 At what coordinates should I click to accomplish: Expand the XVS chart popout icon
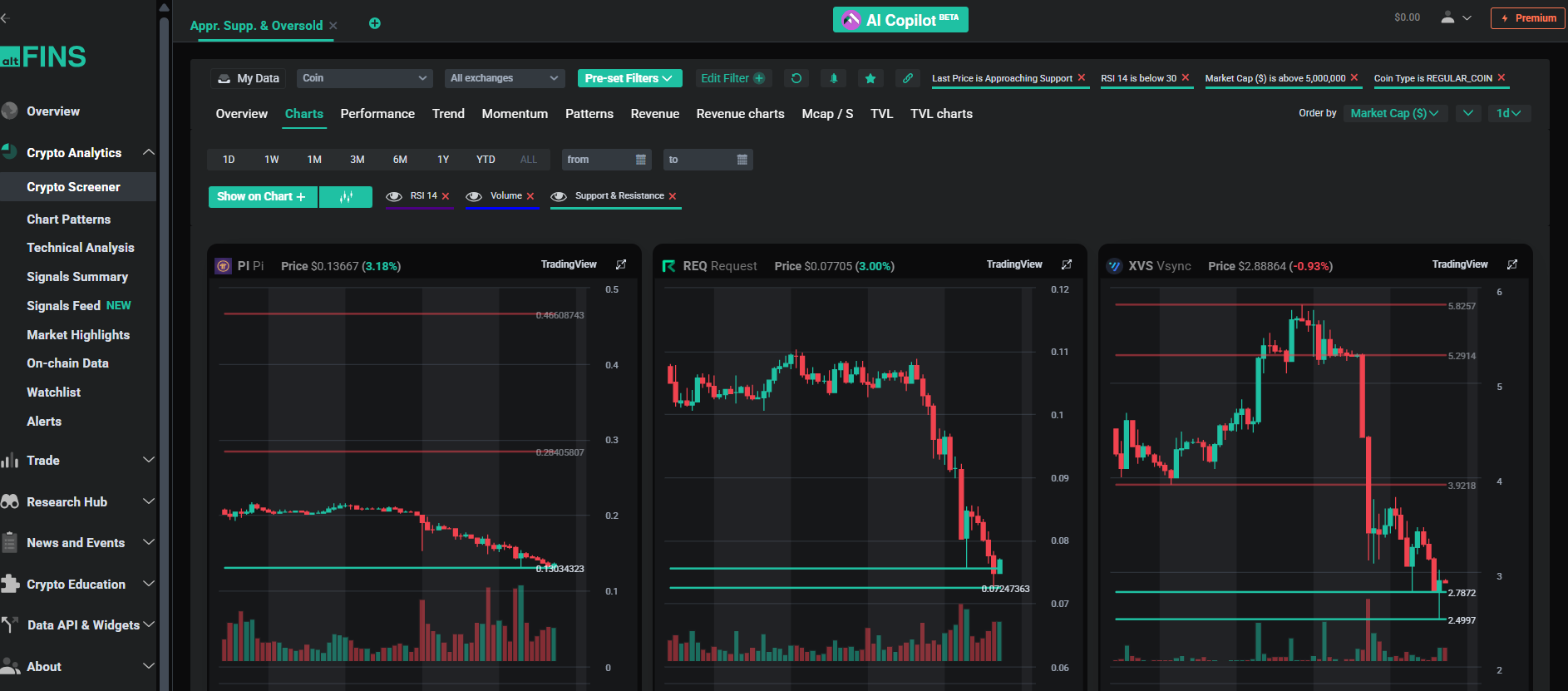1512,264
